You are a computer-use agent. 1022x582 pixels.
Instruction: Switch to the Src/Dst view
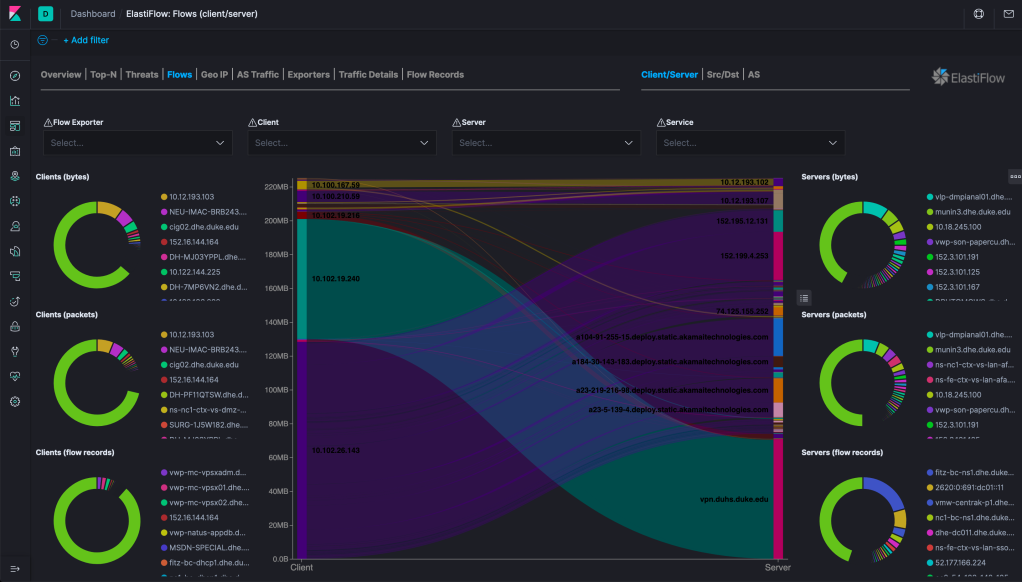tap(723, 75)
